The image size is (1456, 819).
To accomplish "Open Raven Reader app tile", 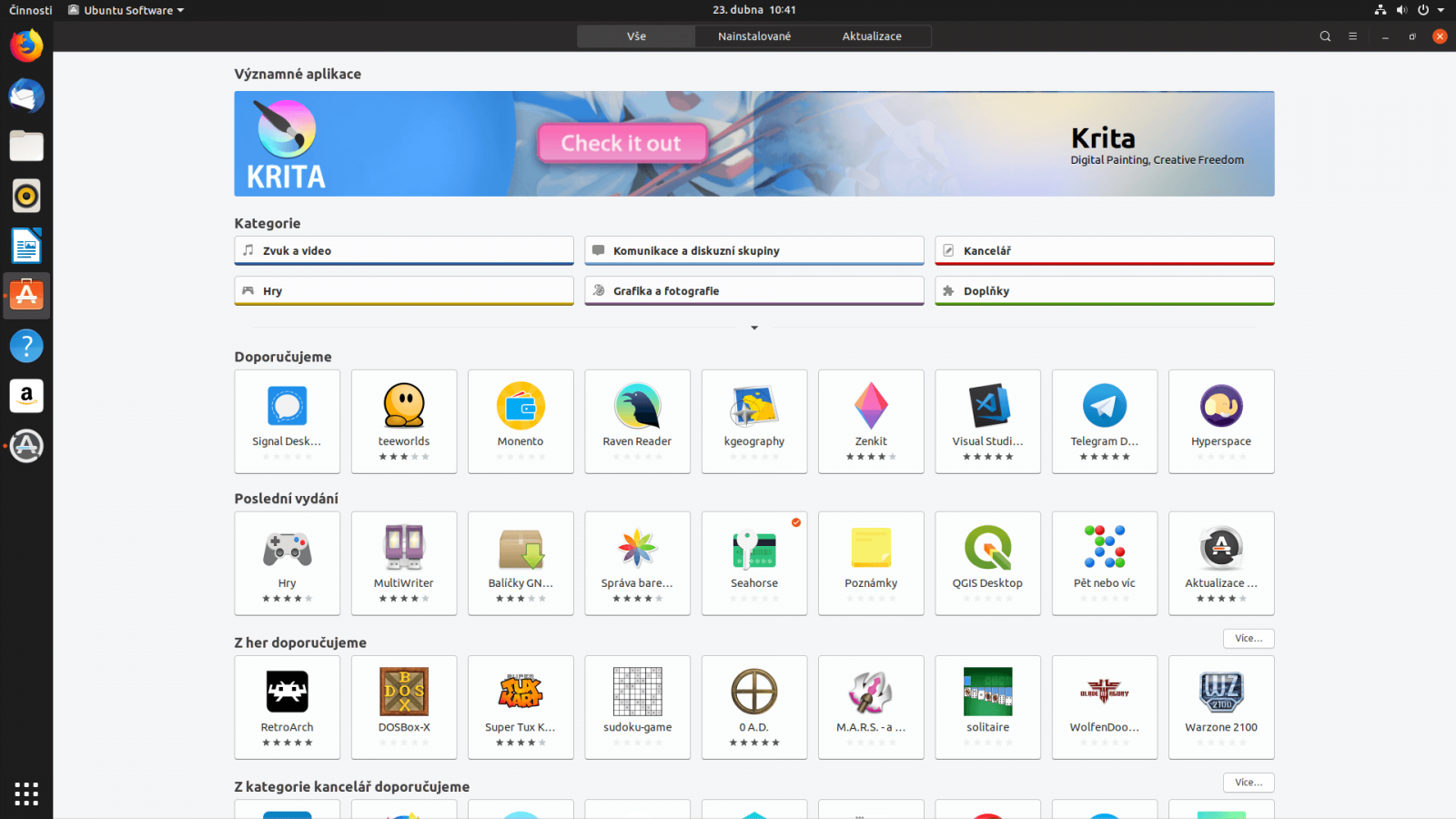I will [637, 421].
